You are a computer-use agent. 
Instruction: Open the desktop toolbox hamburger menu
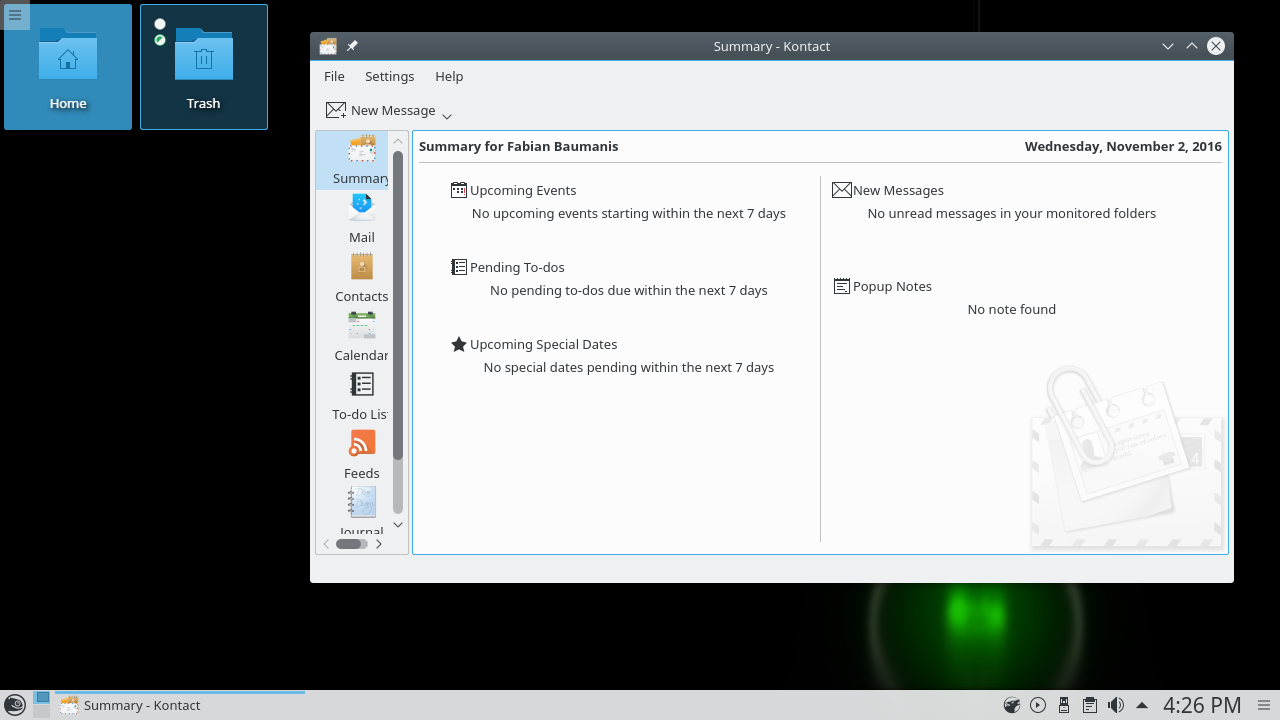[x=15, y=15]
